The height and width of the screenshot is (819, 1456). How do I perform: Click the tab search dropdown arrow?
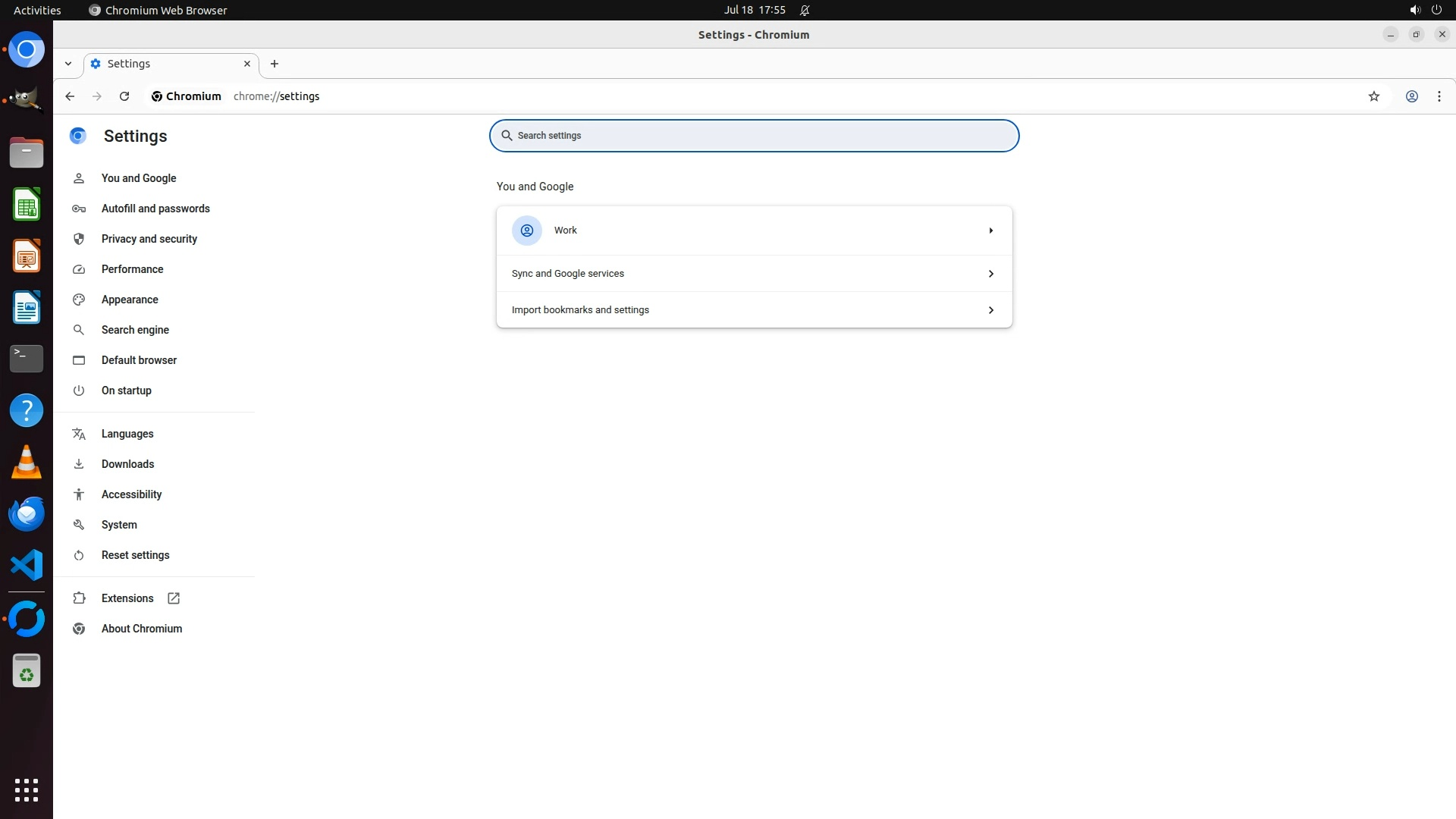pyautogui.click(x=68, y=64)
